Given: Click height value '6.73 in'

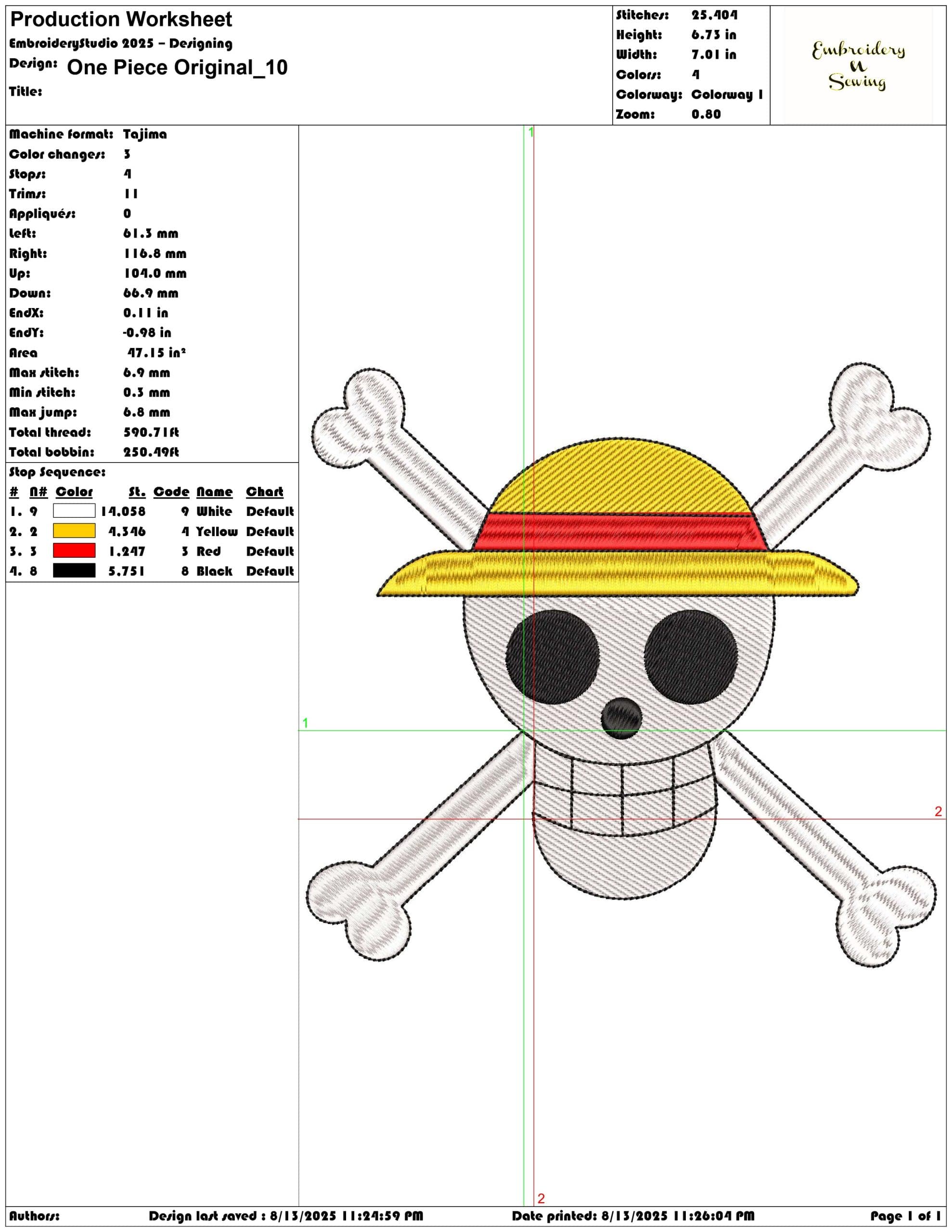Looking at the screenshot, I should coord(714,35).
